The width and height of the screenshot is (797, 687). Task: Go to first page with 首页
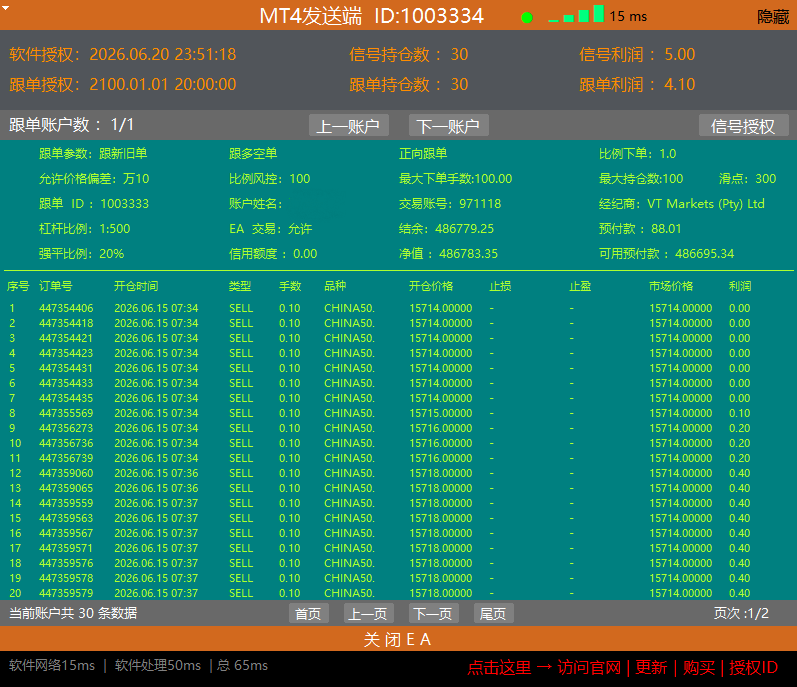tap(309, 613)
